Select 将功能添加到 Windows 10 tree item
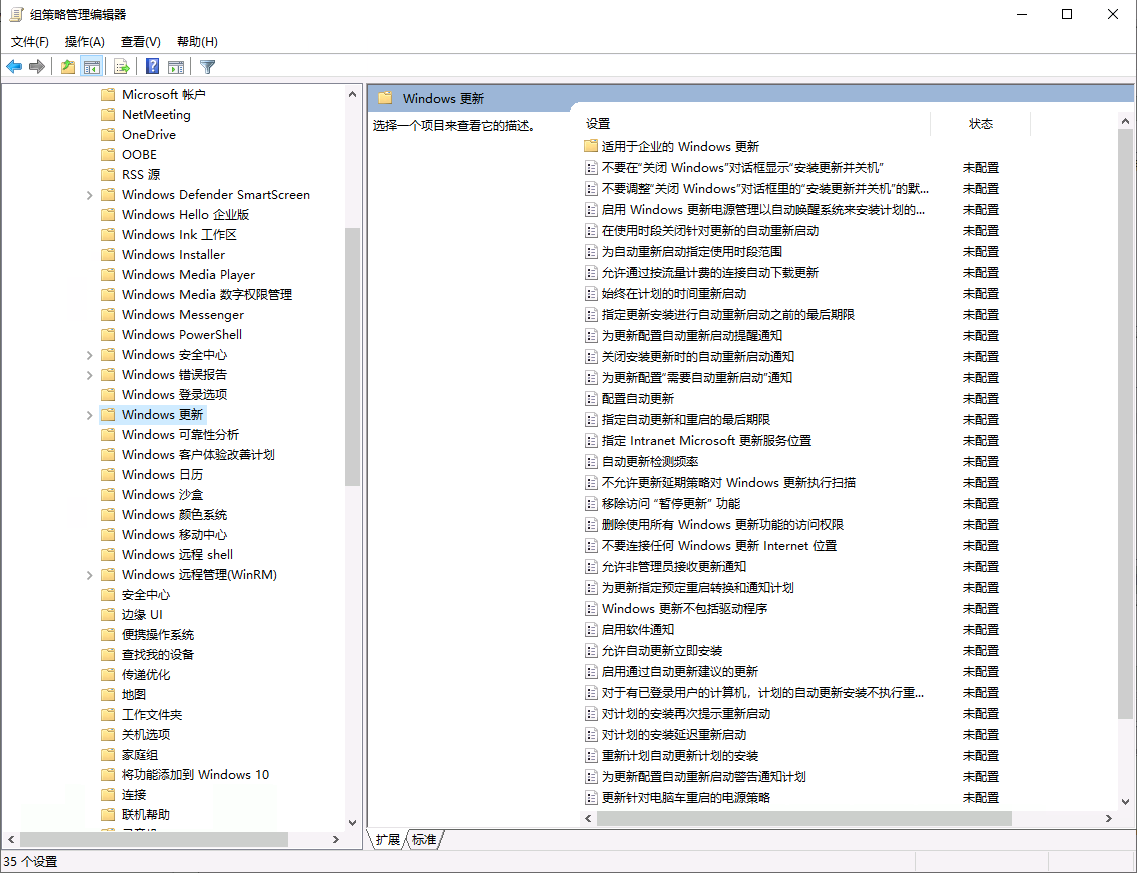The height and width of the screenshot is (873, 1137). (195, 774)
